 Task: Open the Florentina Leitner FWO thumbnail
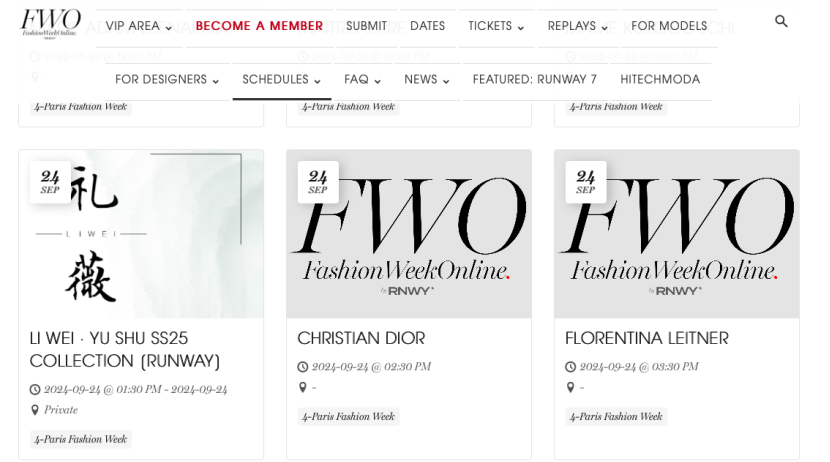[676, 234]
